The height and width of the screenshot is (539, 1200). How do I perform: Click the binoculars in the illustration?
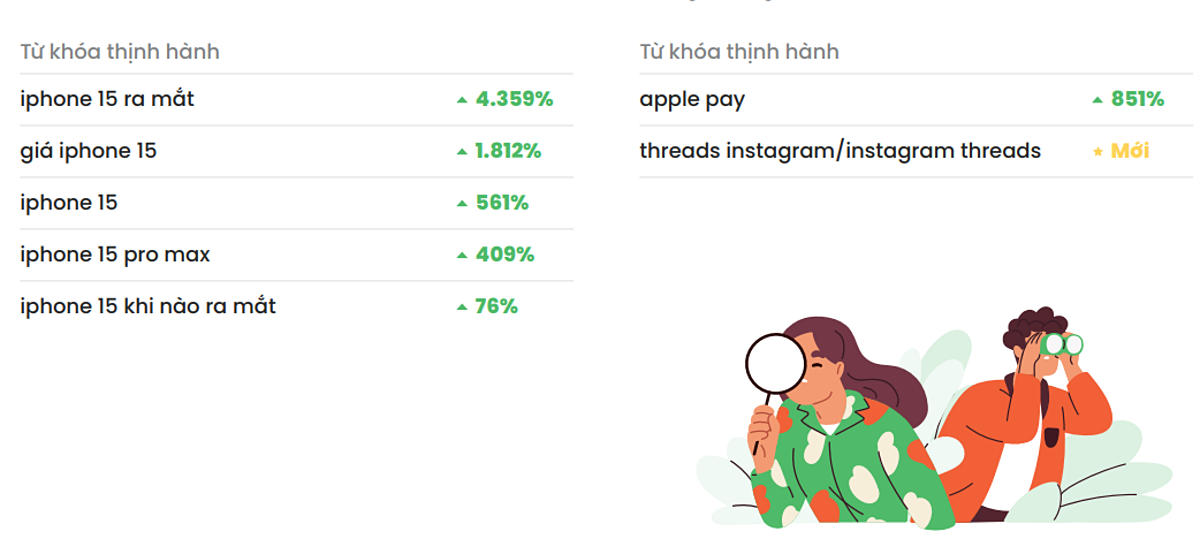pos(1061,345)
